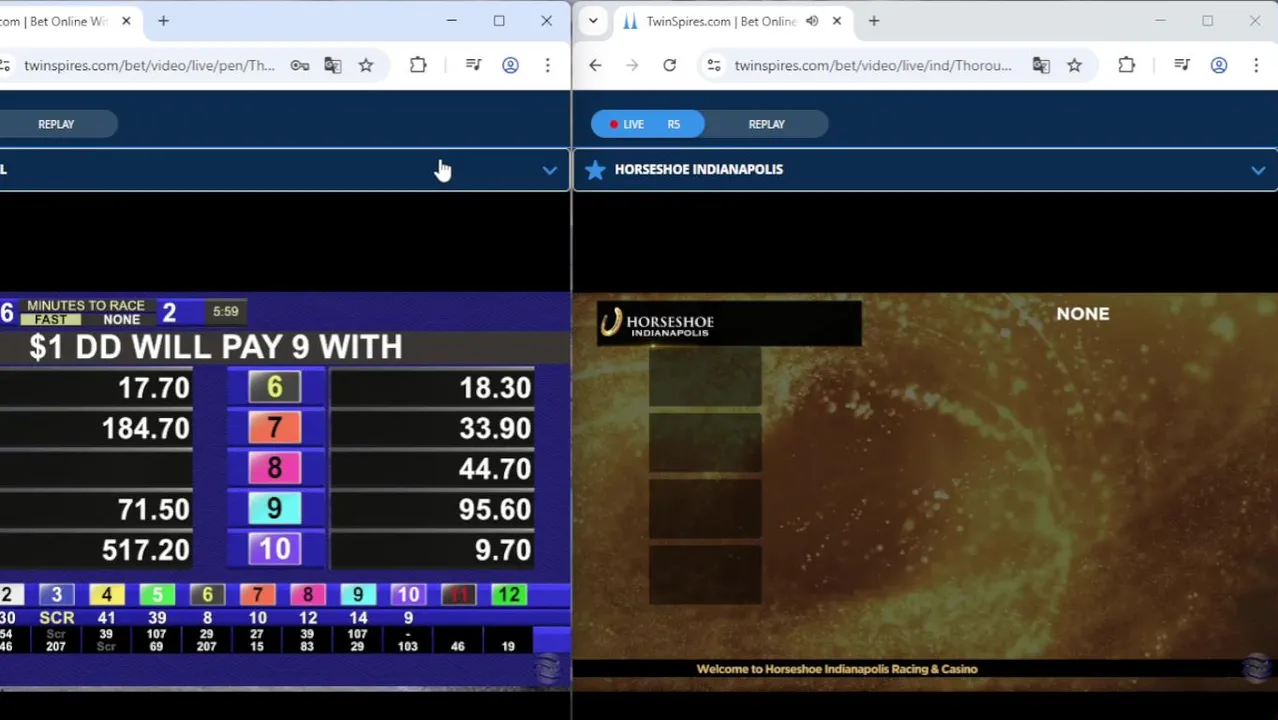Screen dimensions: 1278x720
Task: Select TwinSpires tab in right browser window
Action: tap(721, 21)
